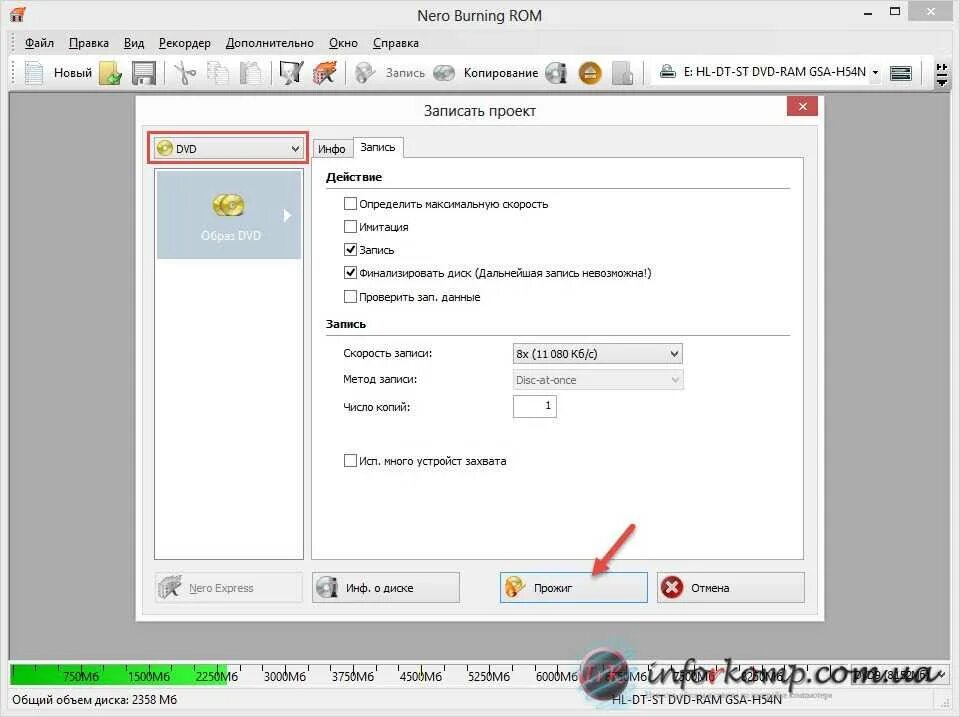Switch to the Инфо tab
This screenshot has height=717, width=960.
click(332, 149)
